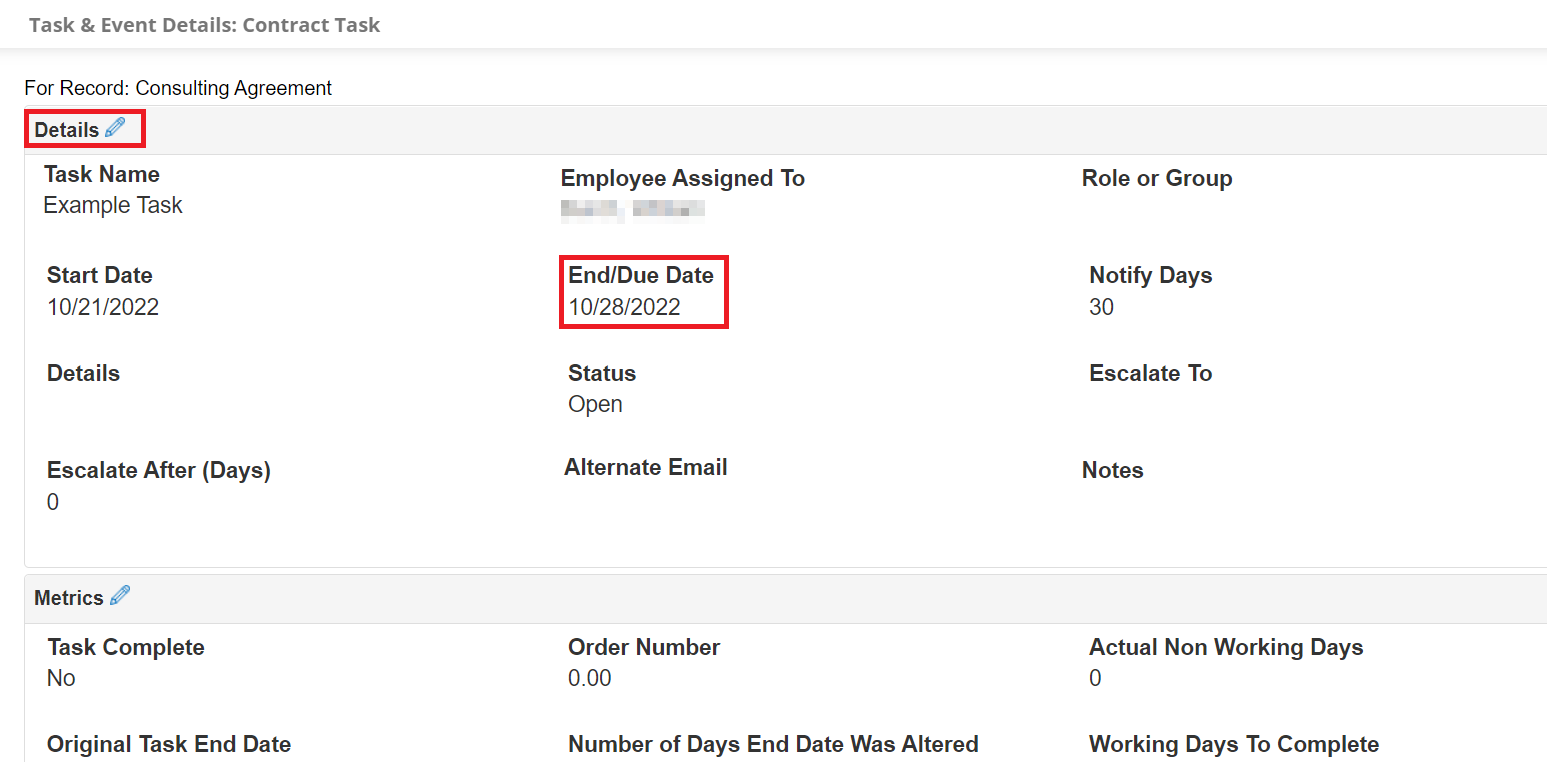Click the End/Due Date field label

(x=641, y=275)
